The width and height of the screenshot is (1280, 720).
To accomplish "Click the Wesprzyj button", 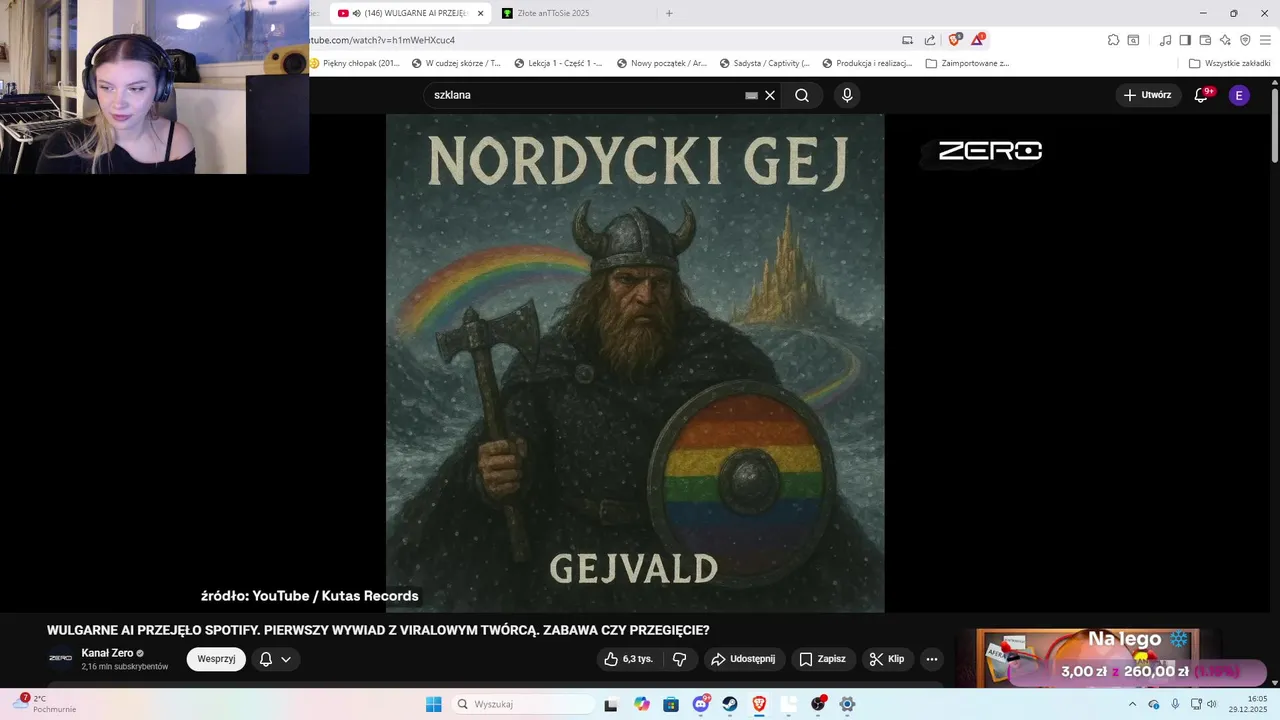I will click(216, 659).
